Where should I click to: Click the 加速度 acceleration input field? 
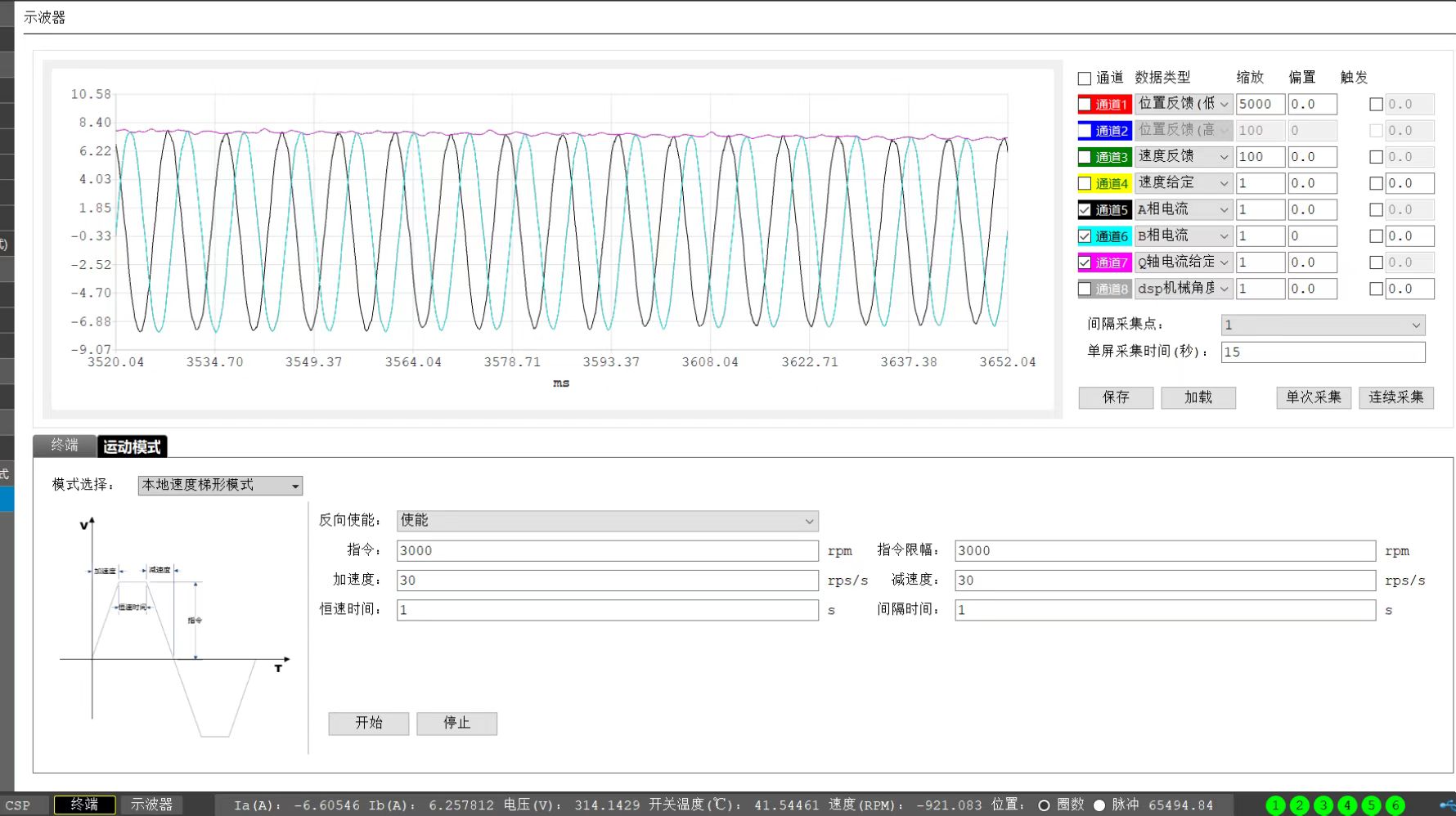point(607,581)
